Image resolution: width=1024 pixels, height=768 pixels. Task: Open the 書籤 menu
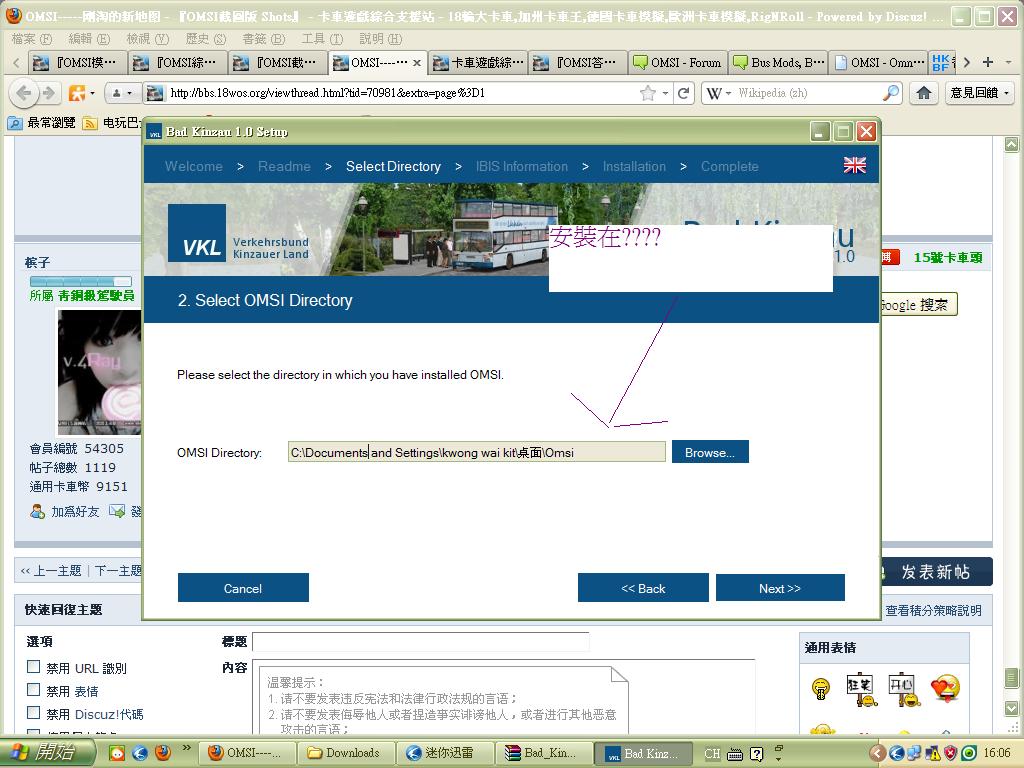263,39
